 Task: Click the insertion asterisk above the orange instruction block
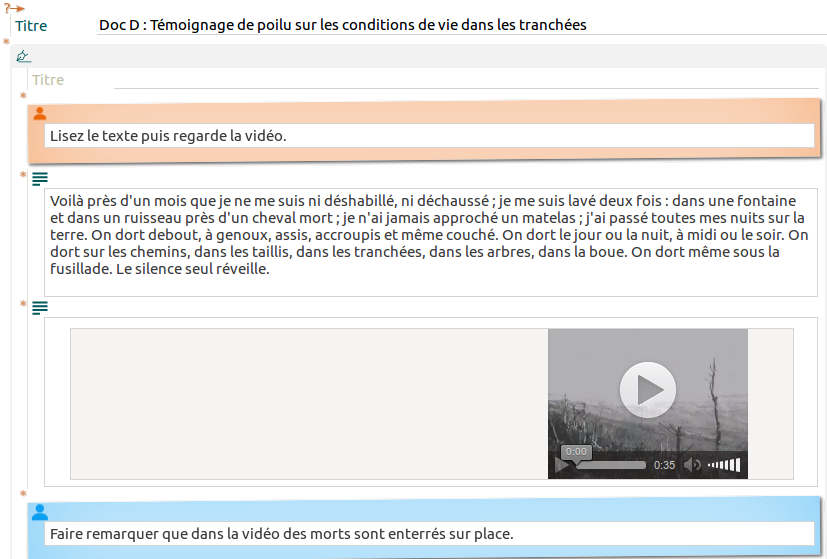point(23,96)
